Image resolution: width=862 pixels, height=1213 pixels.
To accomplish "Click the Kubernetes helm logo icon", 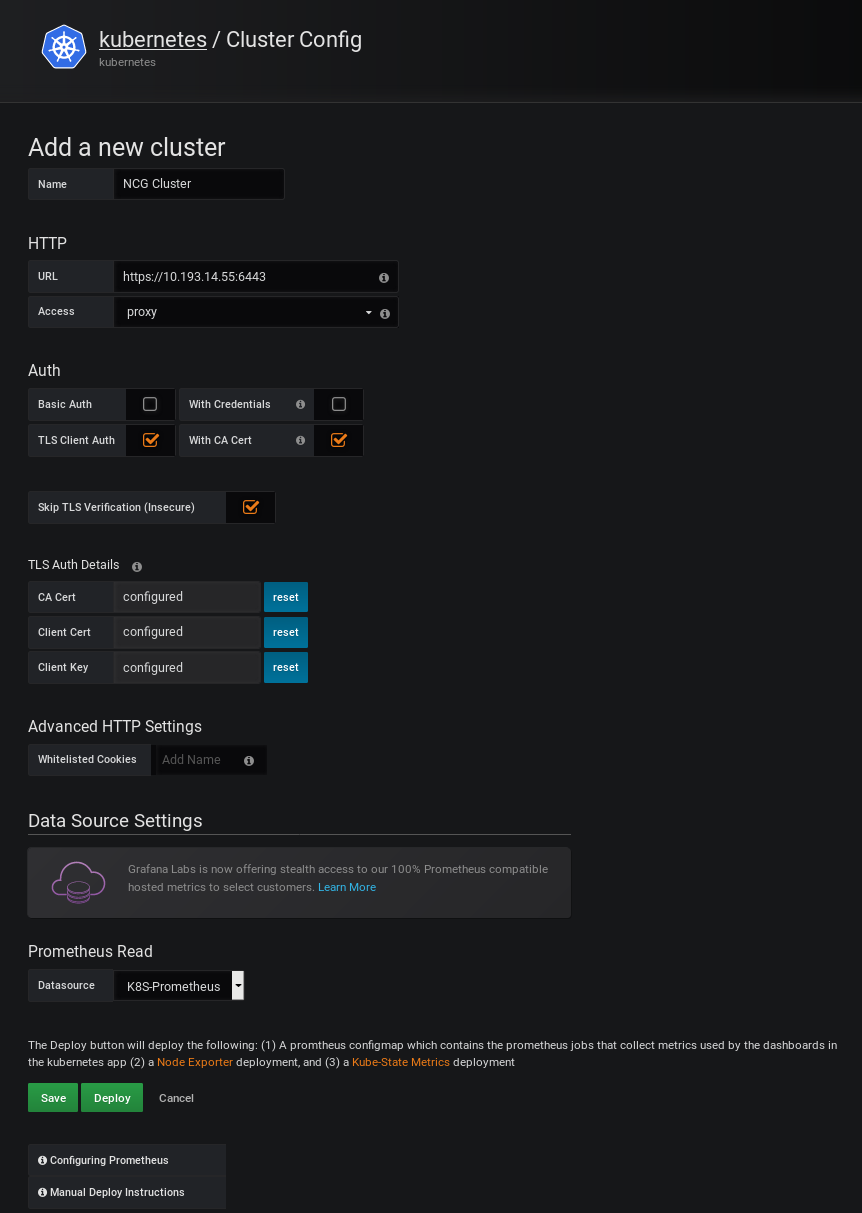I will click(64, 47).
